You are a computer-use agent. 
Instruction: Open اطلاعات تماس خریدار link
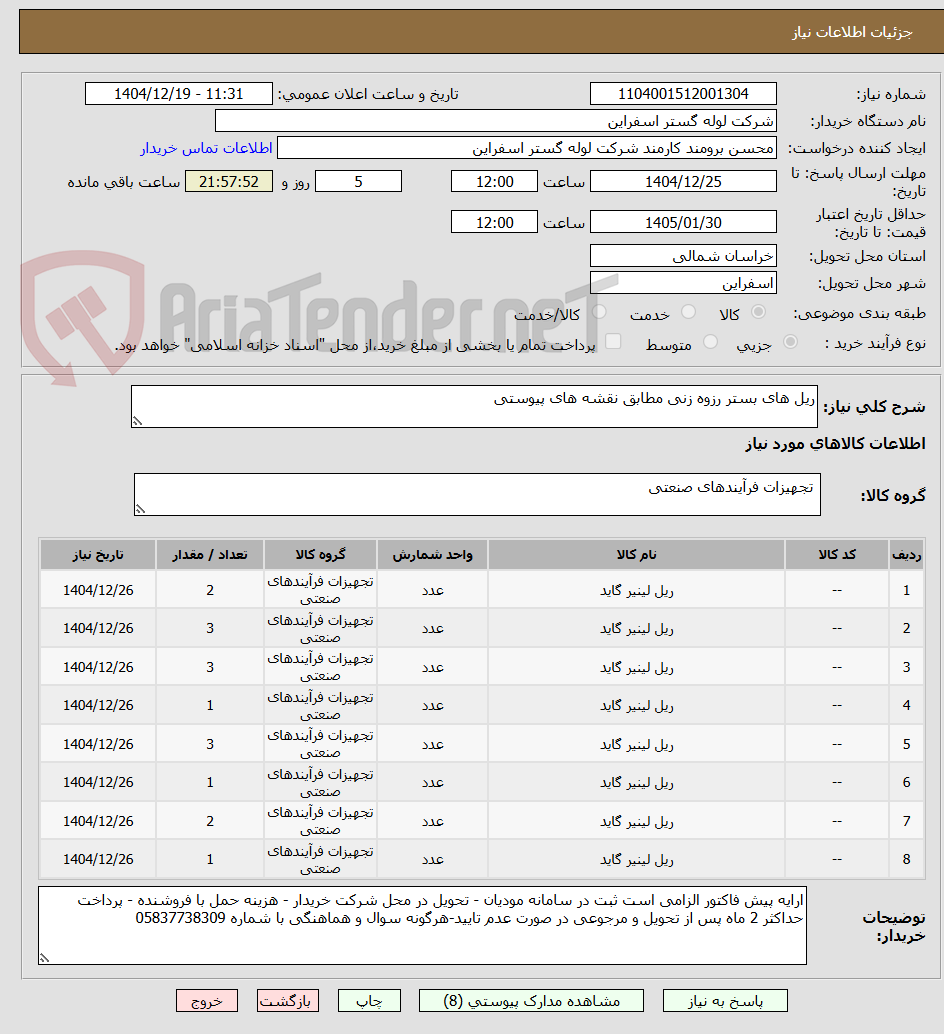point(206,148)
